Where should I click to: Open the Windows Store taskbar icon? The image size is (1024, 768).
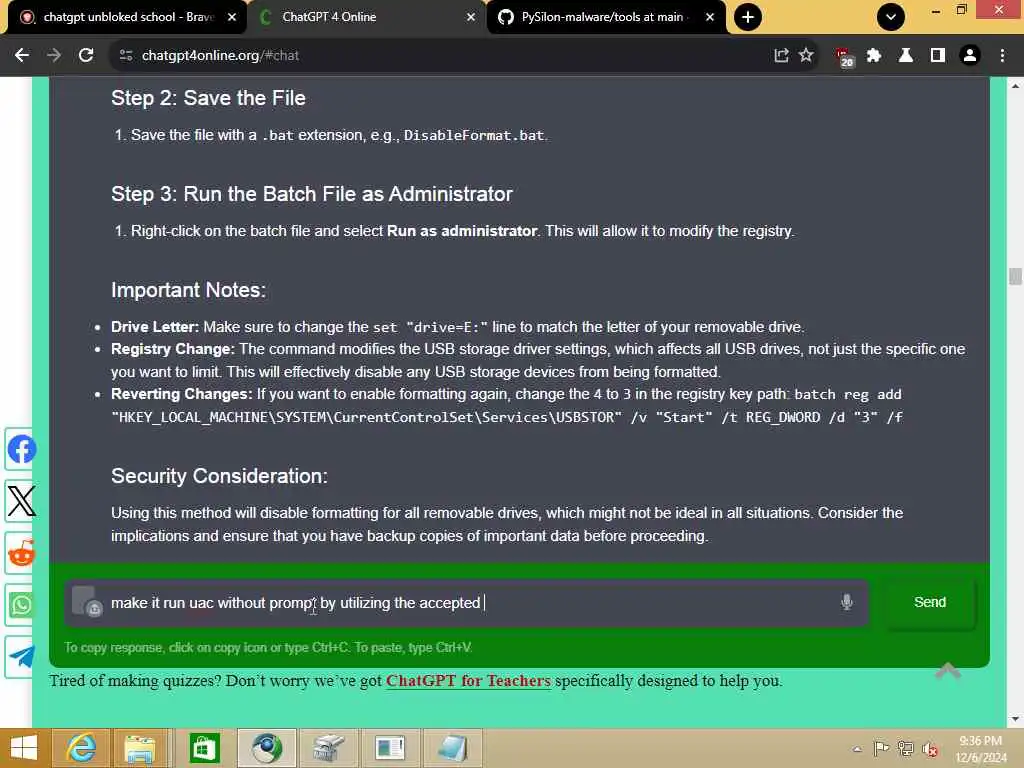(204, 748)
